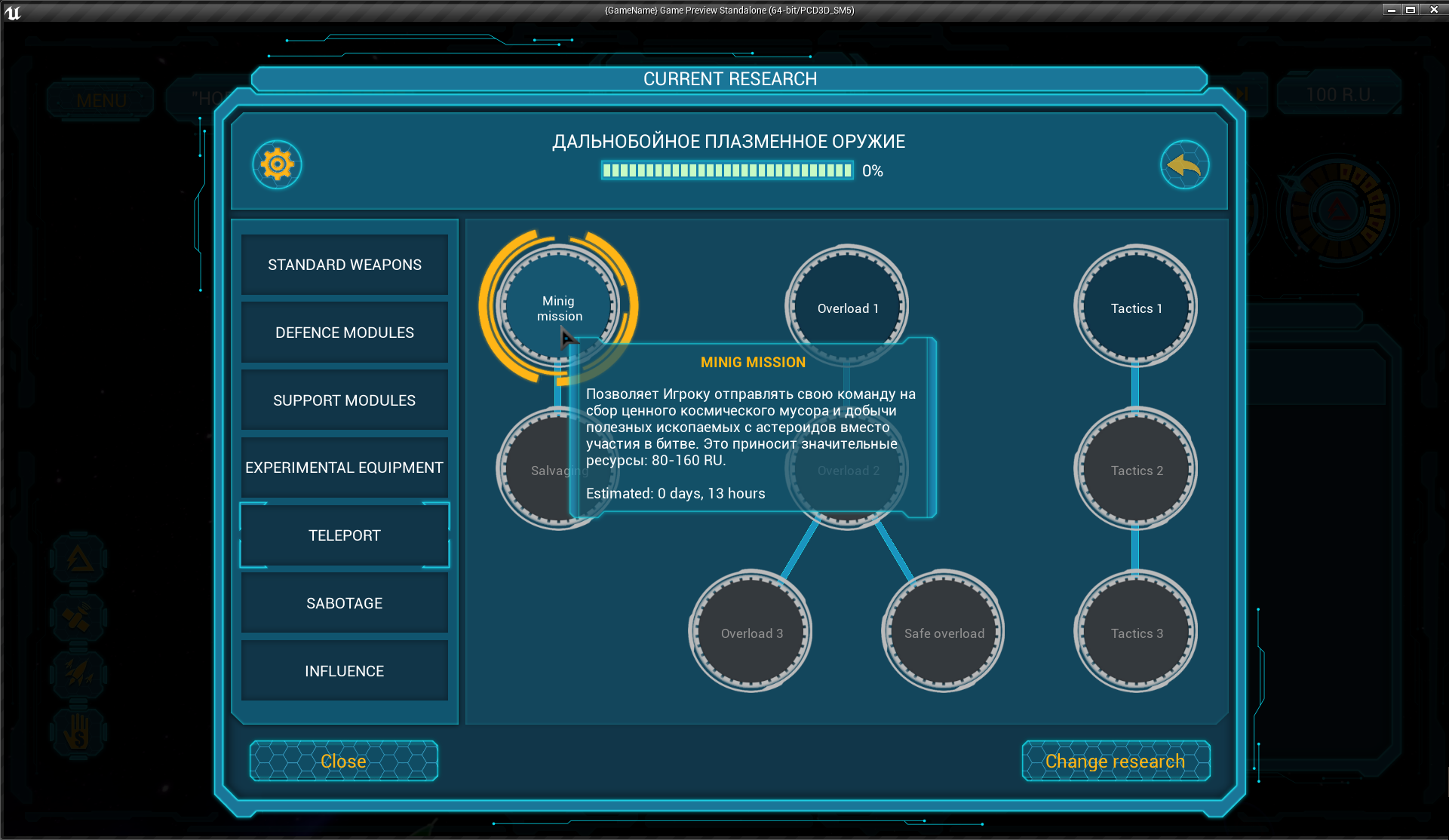The height and width of the screenshot is (840, 1449).
Task: Select the Tactics 3 research node
Action: 1135,633
